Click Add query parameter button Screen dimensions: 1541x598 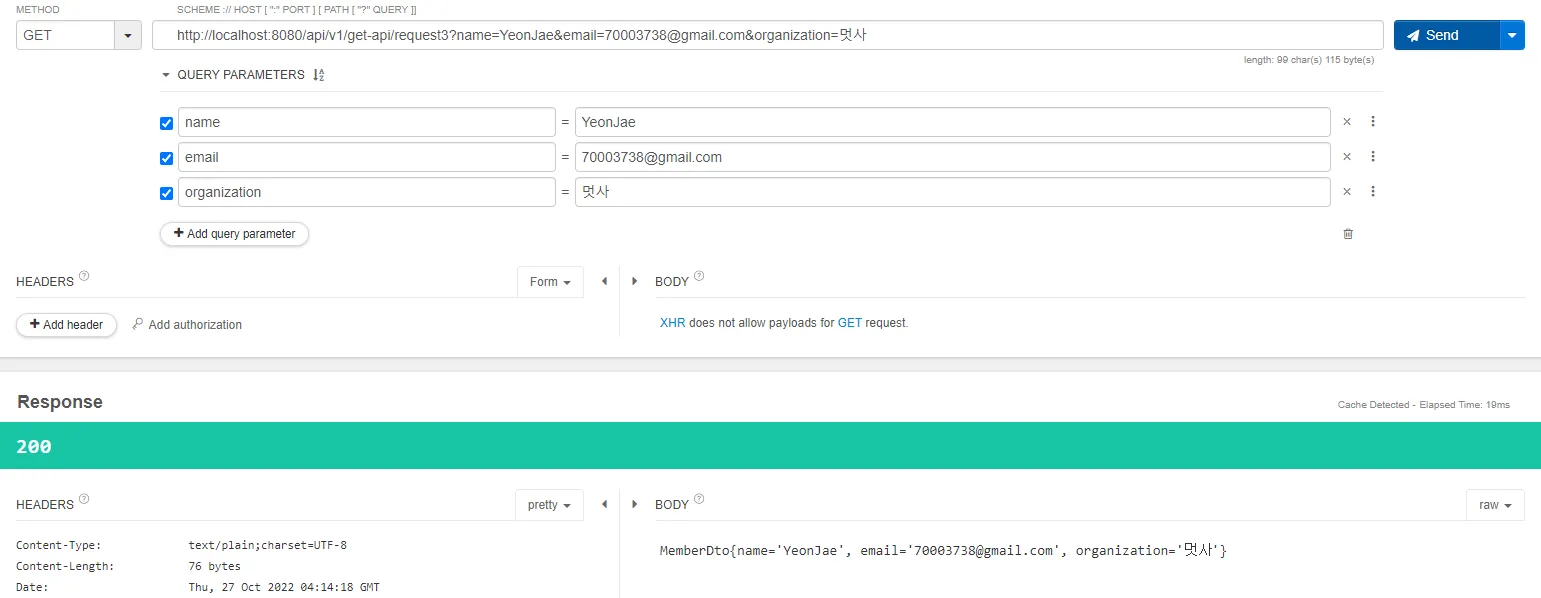234,234
